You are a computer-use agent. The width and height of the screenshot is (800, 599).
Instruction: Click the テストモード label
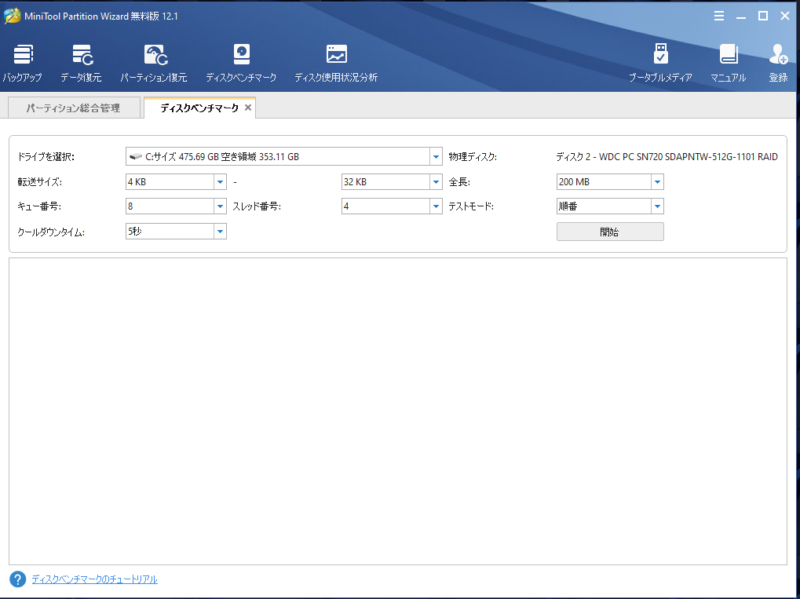[471, 206]
